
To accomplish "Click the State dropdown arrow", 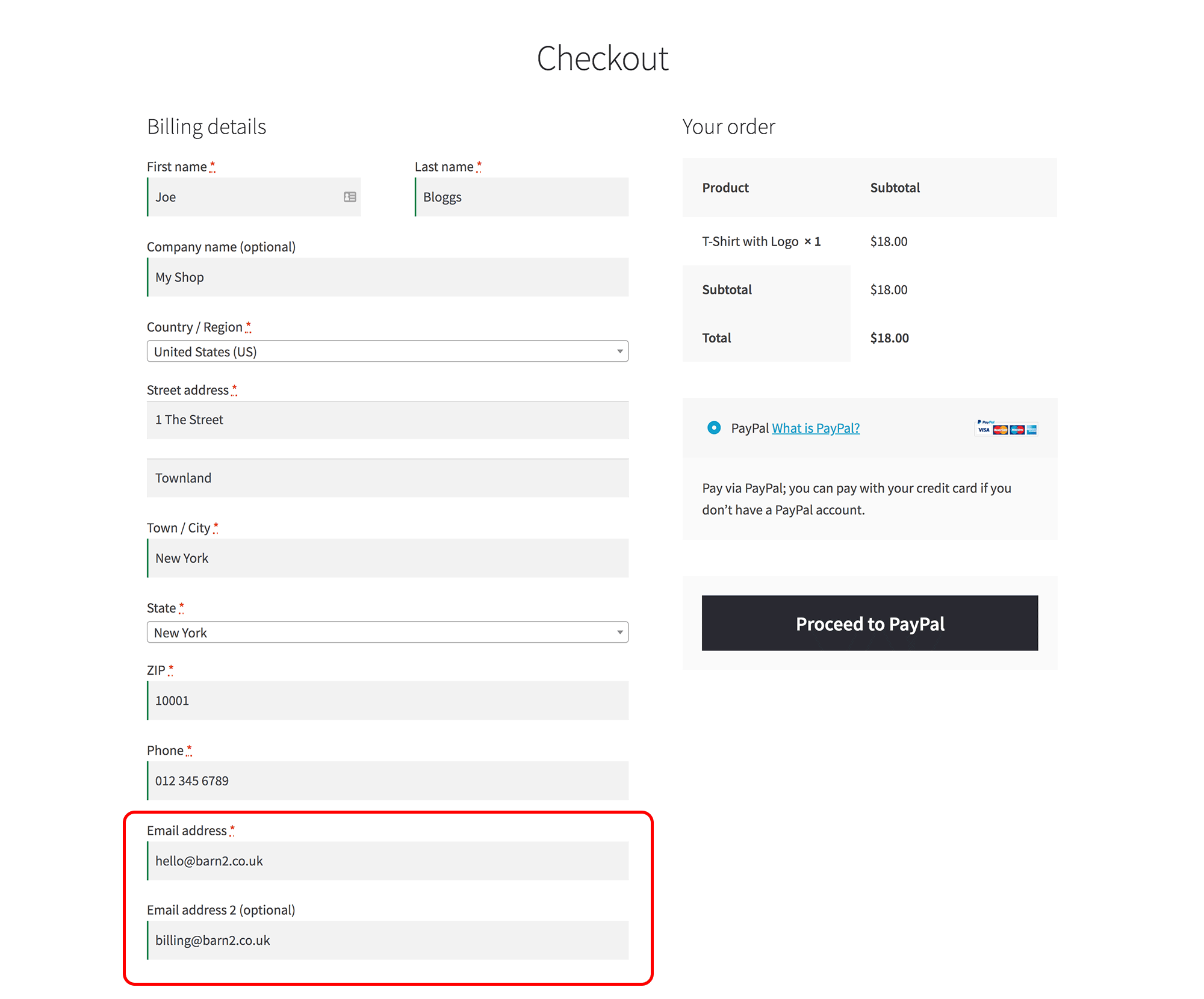I will coord(619,632).
